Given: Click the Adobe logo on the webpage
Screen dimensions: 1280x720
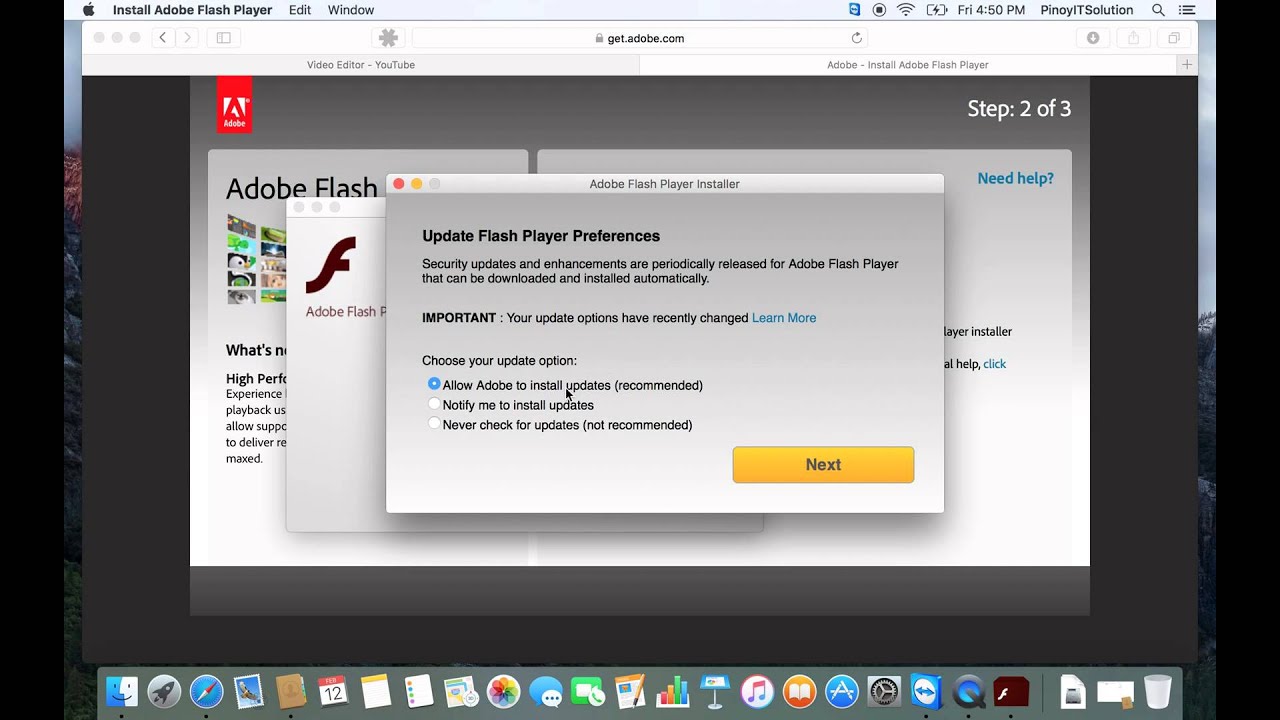Looking at the screenshot, I should [x=234, y=105].
